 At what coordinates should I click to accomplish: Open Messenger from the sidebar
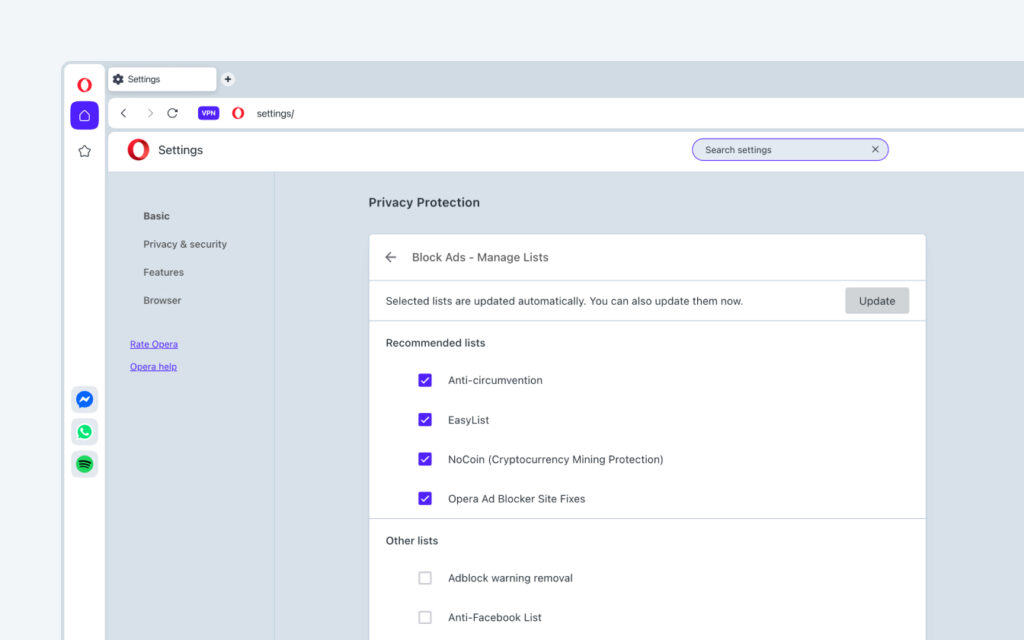pos(84,399)
